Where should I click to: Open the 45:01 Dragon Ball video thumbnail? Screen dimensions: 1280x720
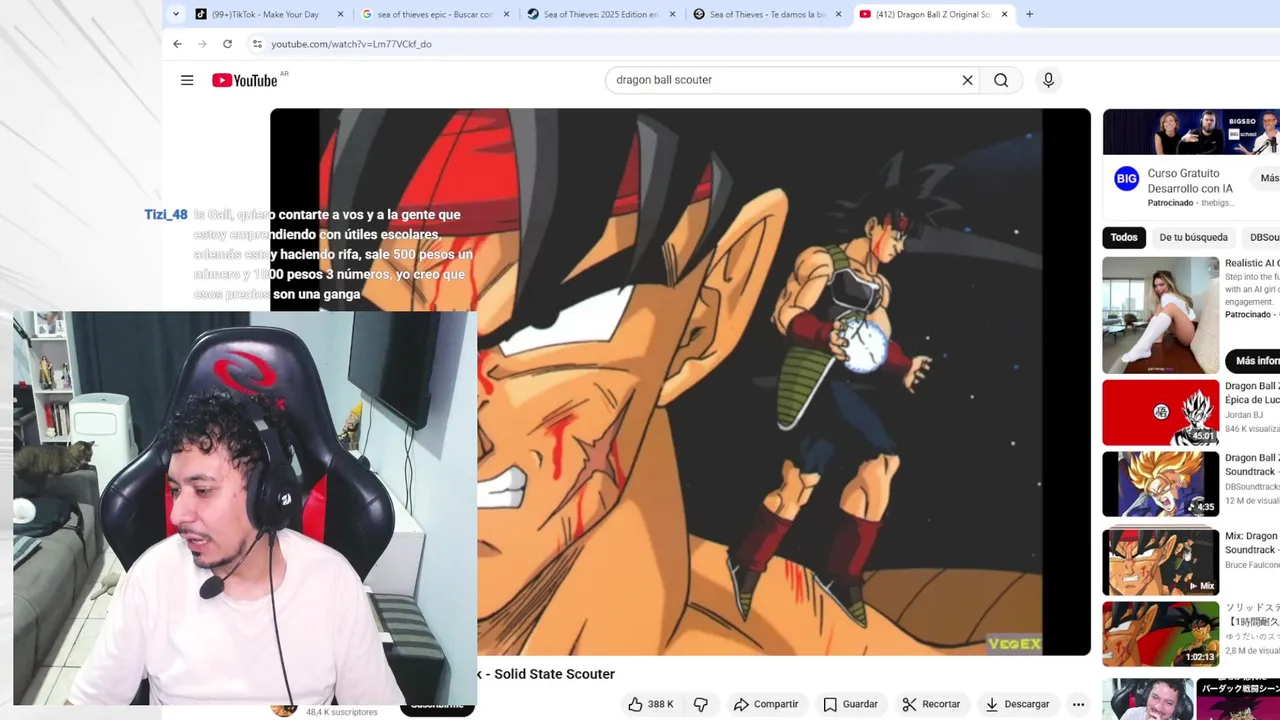1161,412
